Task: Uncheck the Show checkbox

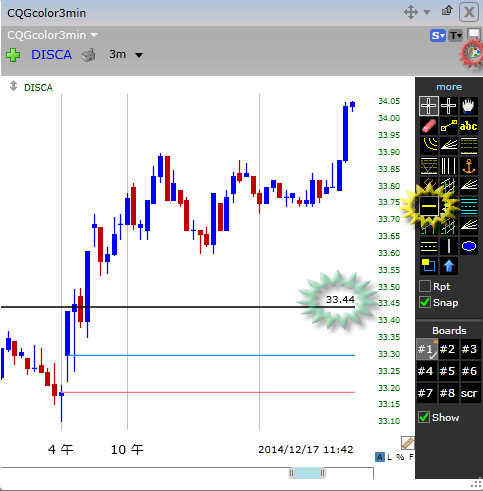Action: [424, 417]
